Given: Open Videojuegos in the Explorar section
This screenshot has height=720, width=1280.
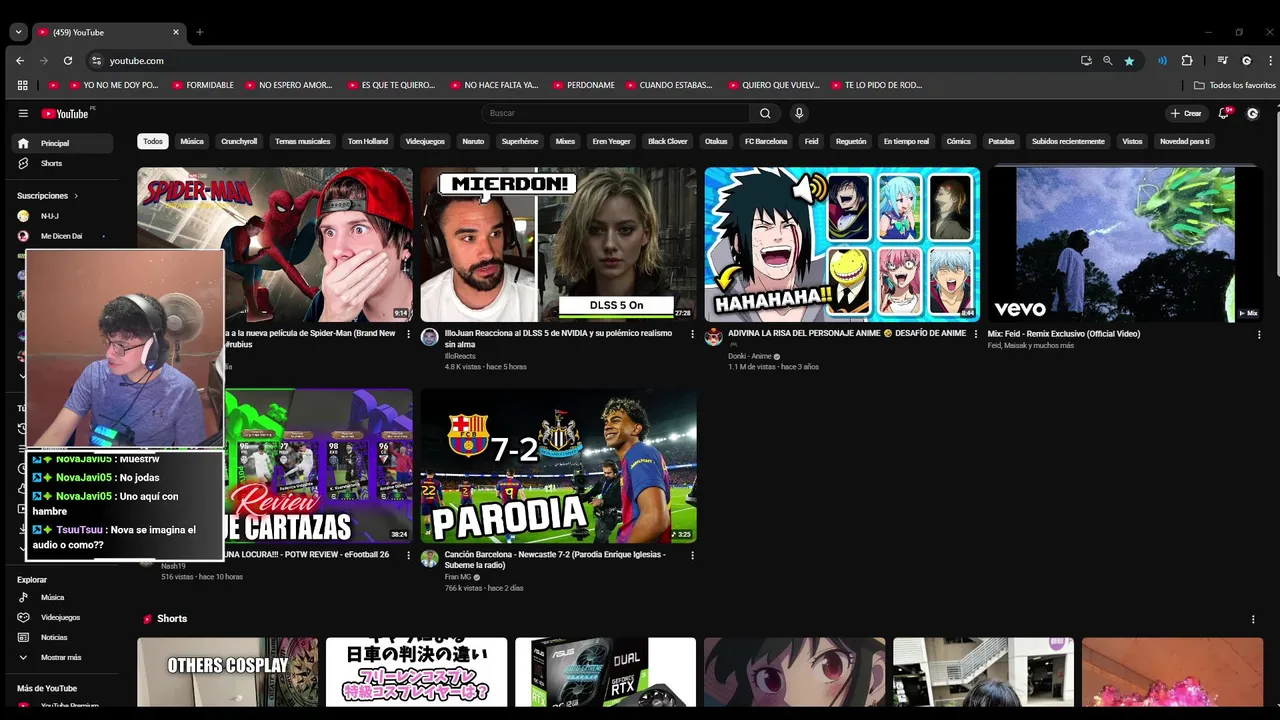Looking at the screenshot, I should pyautogui.click(x=60, y=617).
